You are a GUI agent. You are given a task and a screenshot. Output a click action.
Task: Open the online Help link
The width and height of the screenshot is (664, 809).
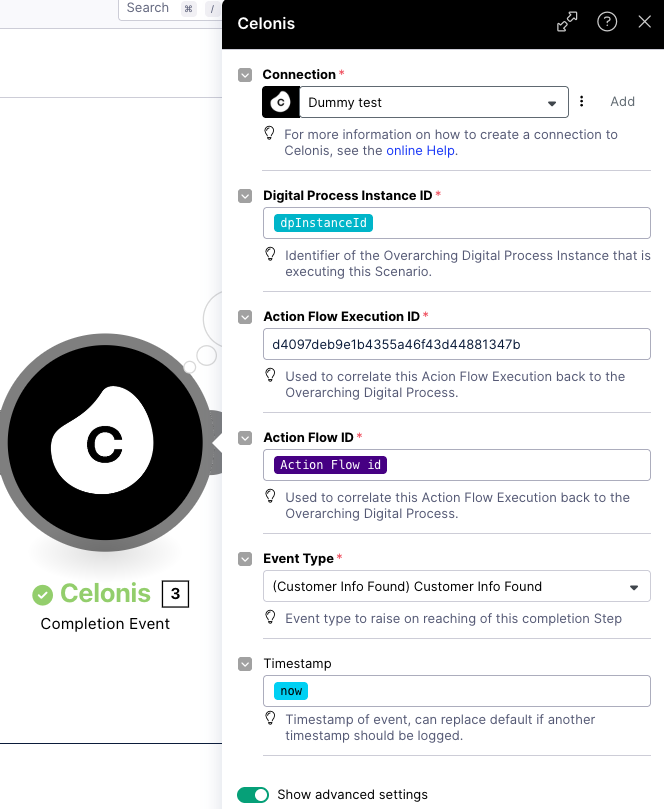coord(420,151)
